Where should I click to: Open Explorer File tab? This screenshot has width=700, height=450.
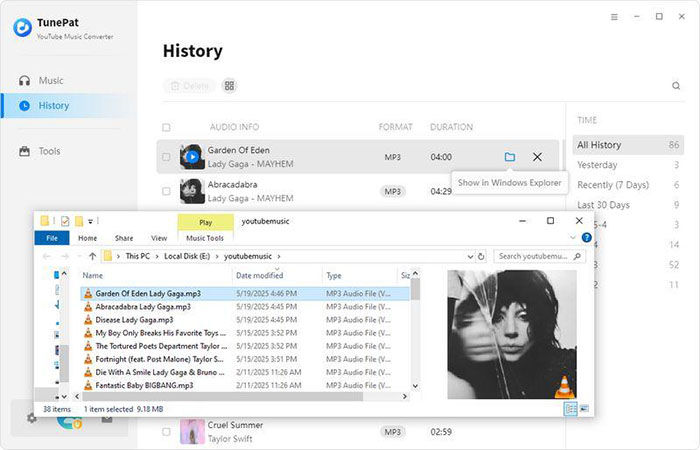click(x=52, y=238)
